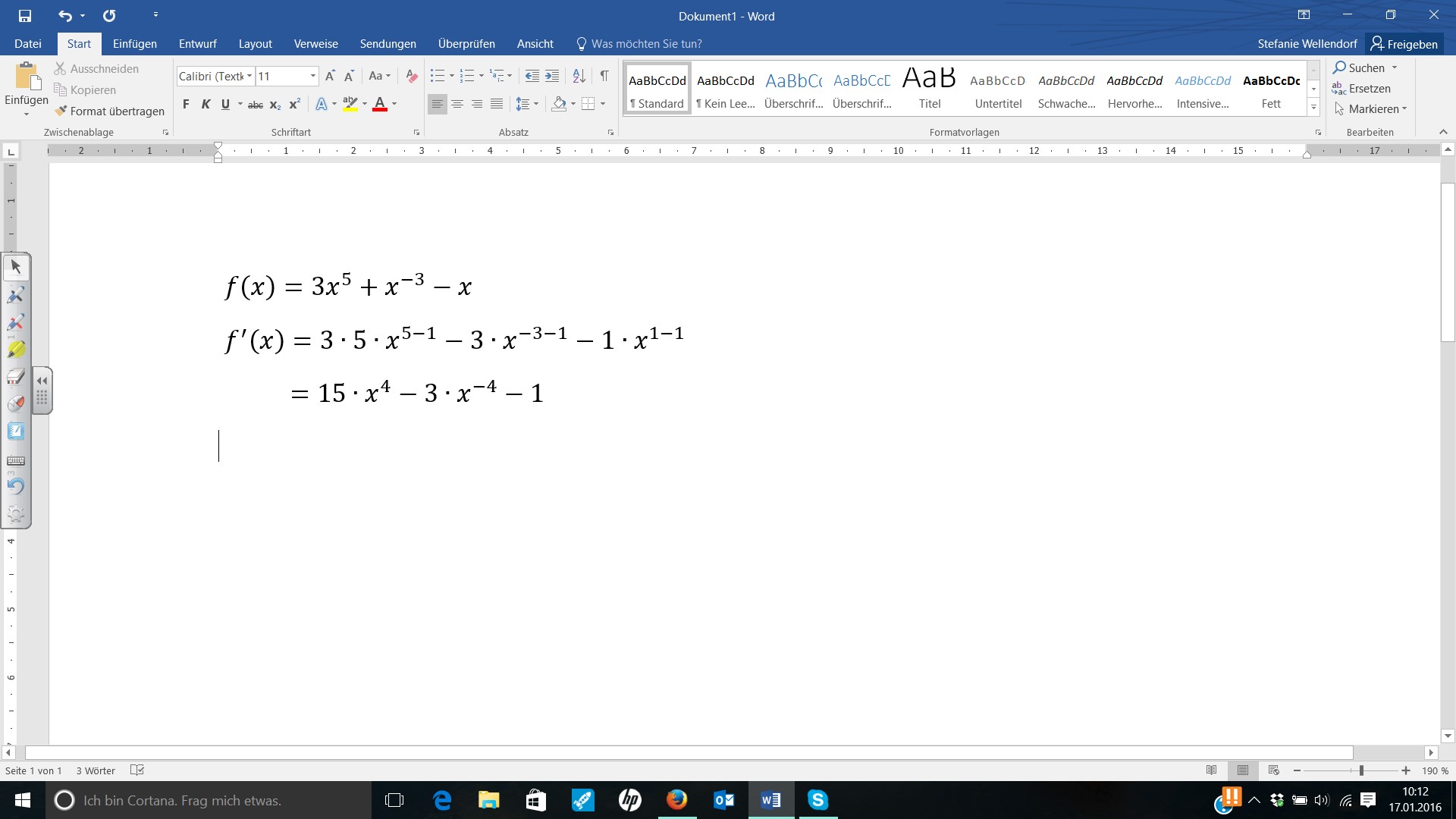
Task: Click the Was möchten Sie tun search field
Action: (646, 44)
